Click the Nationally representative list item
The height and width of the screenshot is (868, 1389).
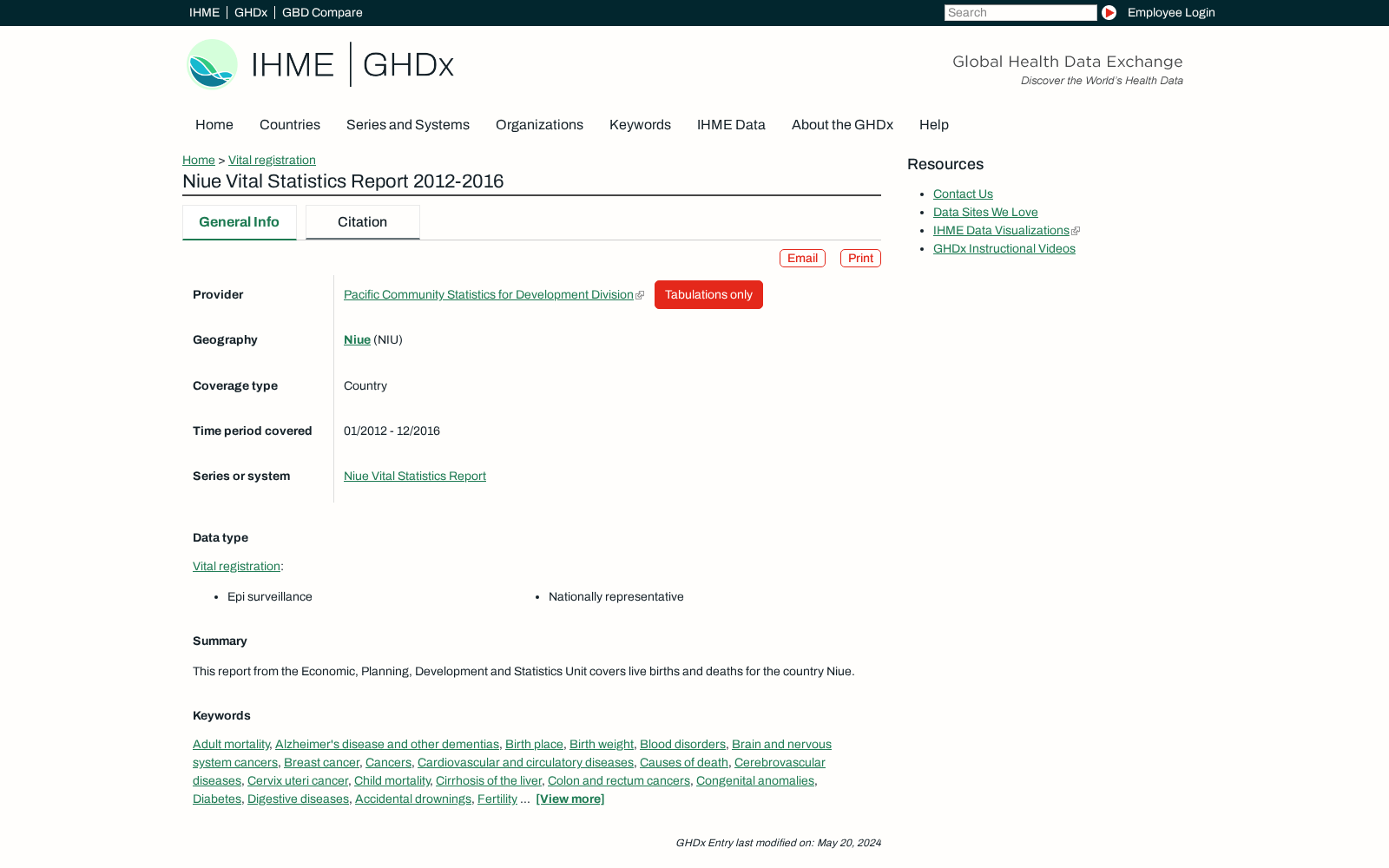616,596
